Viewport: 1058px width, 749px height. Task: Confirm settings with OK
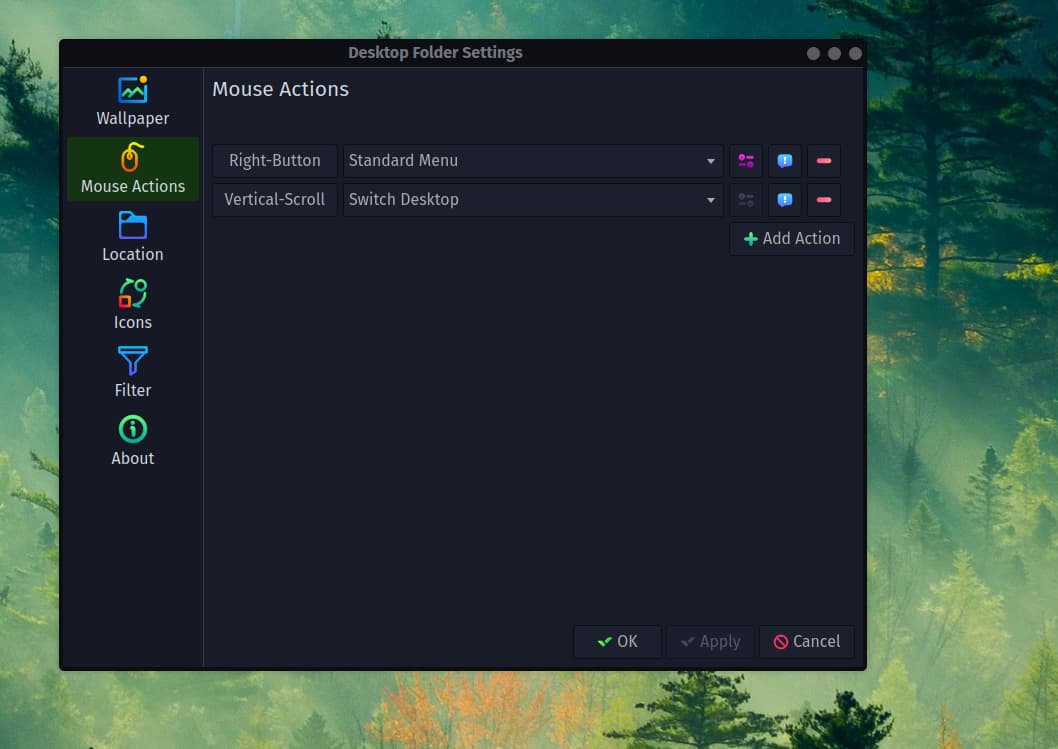point(617,641)
